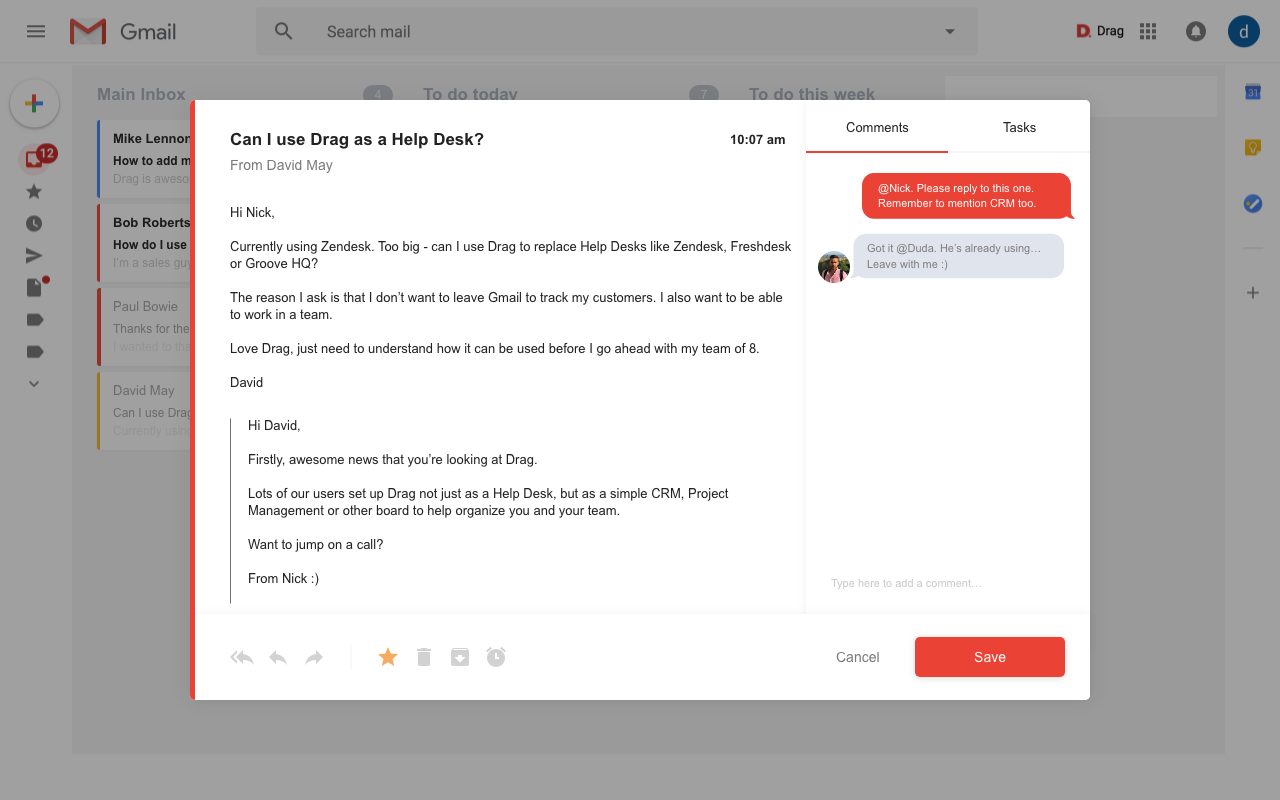The height and width of the screenshot is (800, 1280).
Task: Click the To do today column header
Action: pyautogui.click(x=470, y=94)
